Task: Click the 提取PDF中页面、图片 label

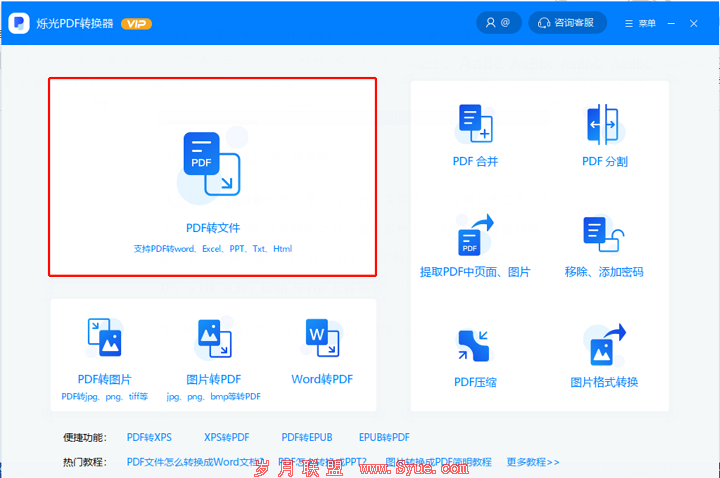Action: (475, 272)
